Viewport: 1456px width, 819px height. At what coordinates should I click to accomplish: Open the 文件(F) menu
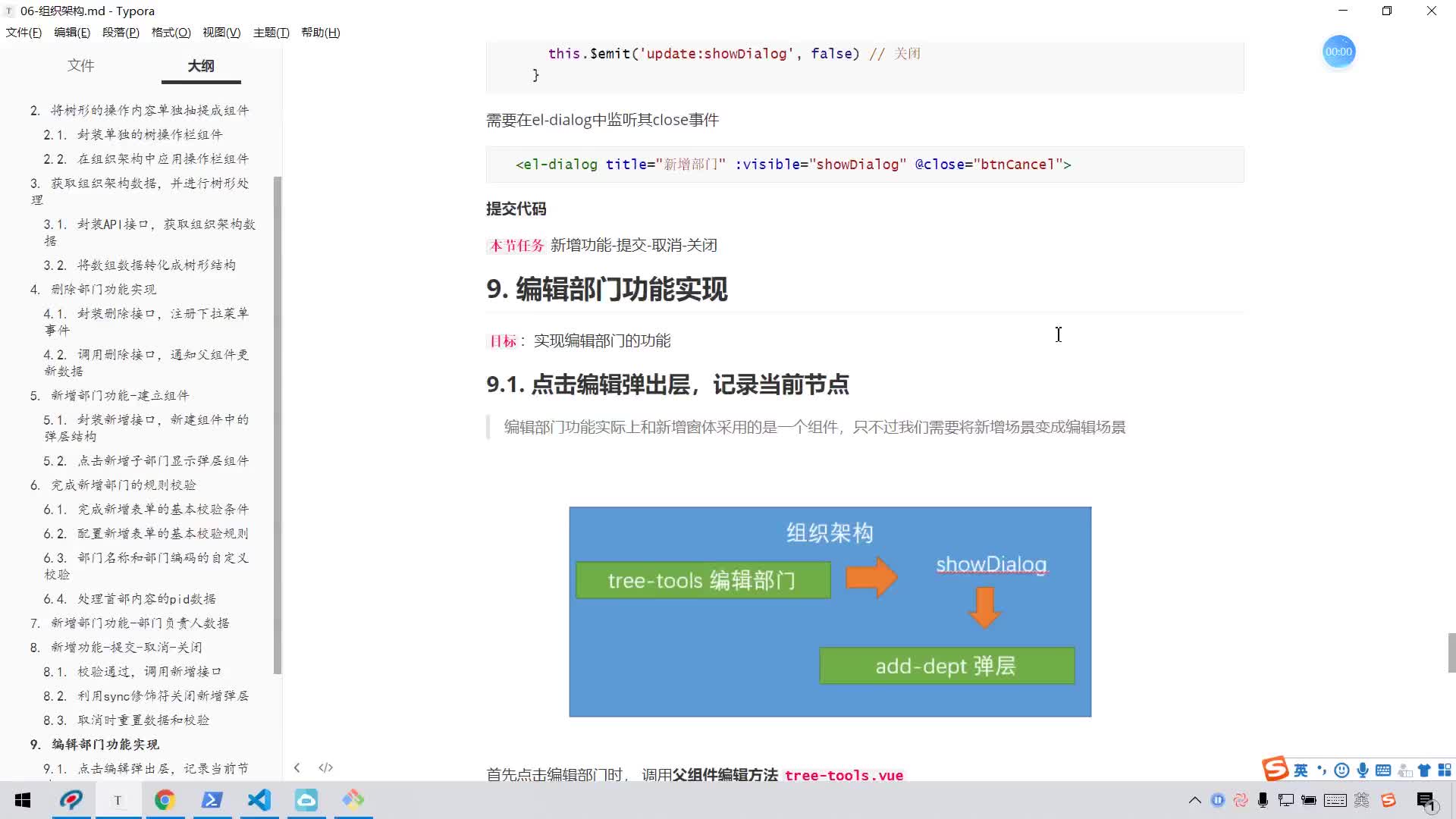pos(24,33)
